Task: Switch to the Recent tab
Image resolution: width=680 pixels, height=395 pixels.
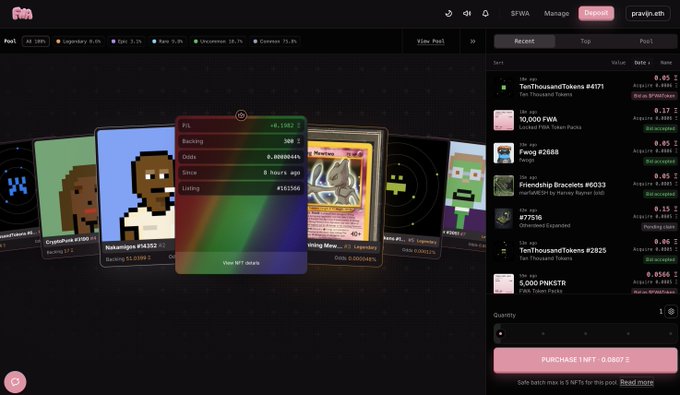Action: [x=524, y=41]
